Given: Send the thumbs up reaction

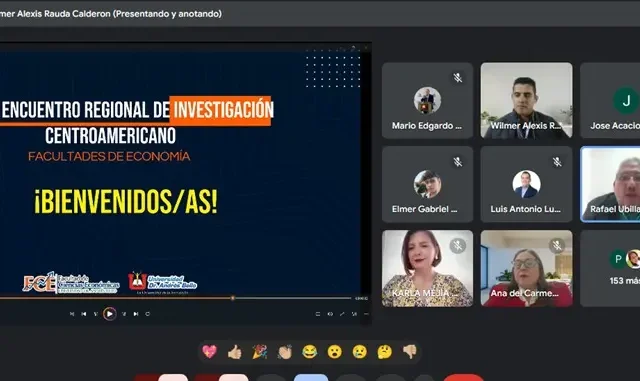Looking at the screenshot, I should (234, 352).
